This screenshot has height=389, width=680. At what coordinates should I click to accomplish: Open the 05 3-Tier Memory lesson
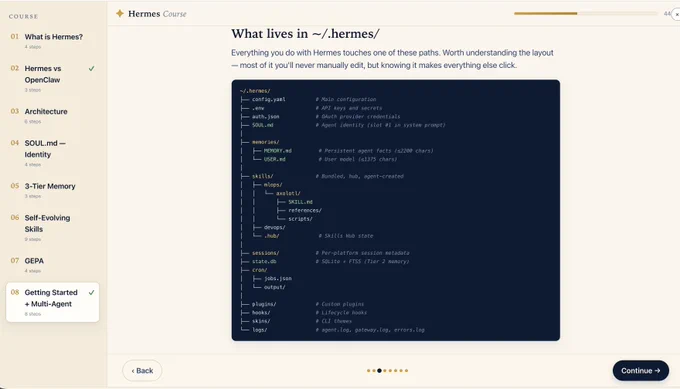(52, 190)
